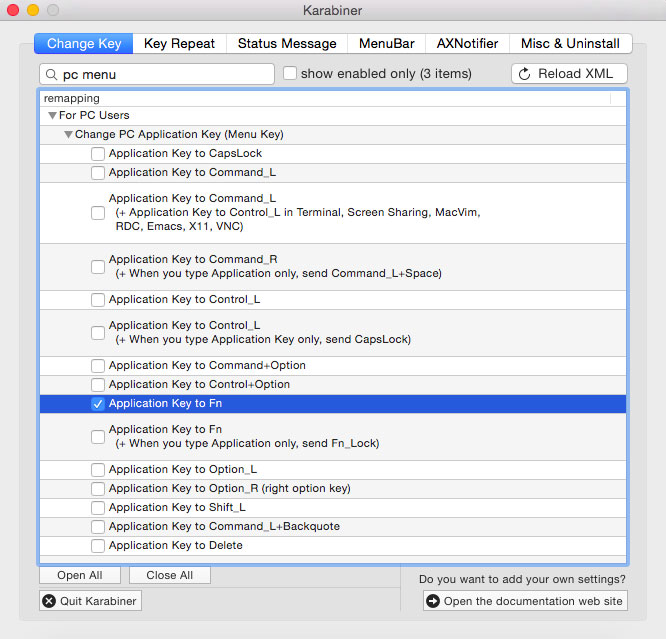Check plain Application Key to Command_L option
The width and height of the screenshot is (666, 639).
[x=98, y=172]
